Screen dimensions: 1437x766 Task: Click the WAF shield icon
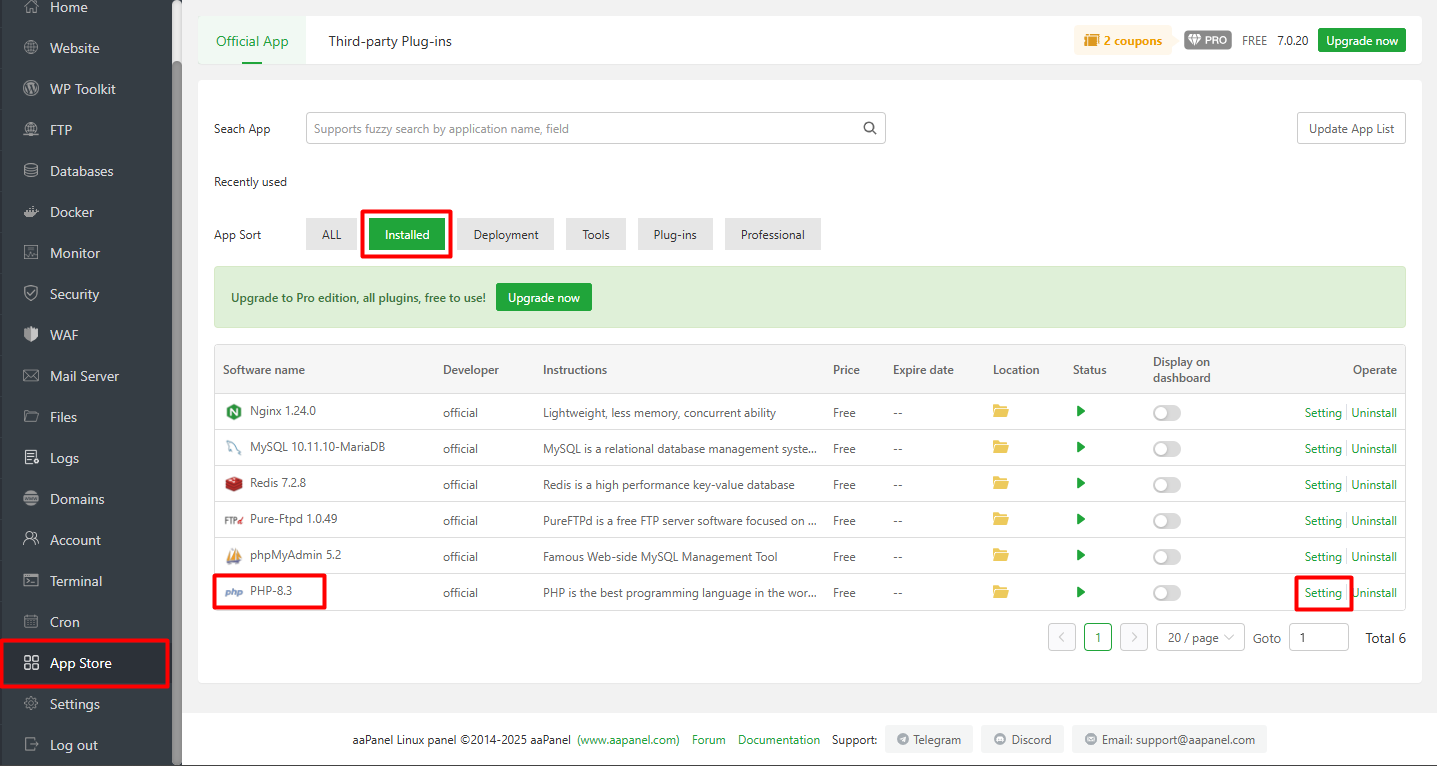pos(31,335)
